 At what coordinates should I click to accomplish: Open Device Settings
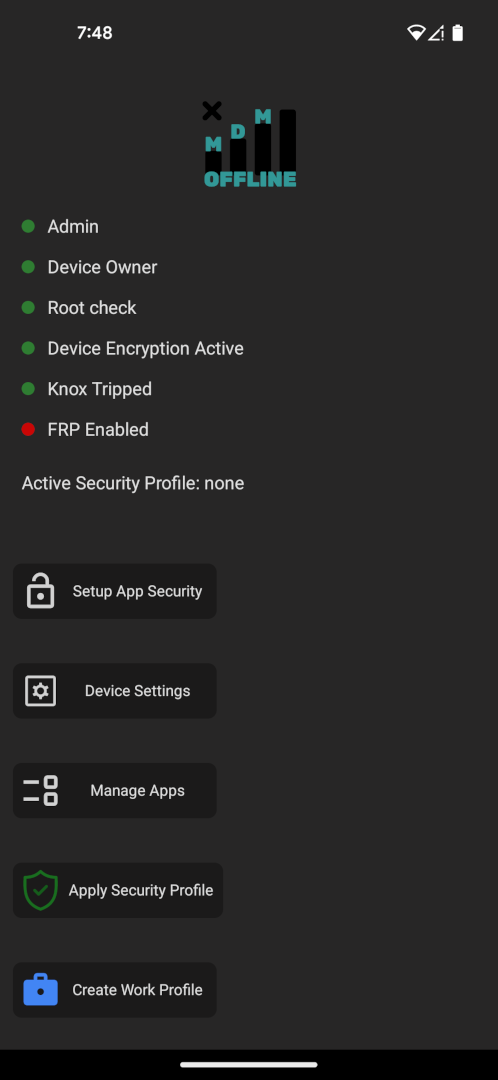click(115, 691)
